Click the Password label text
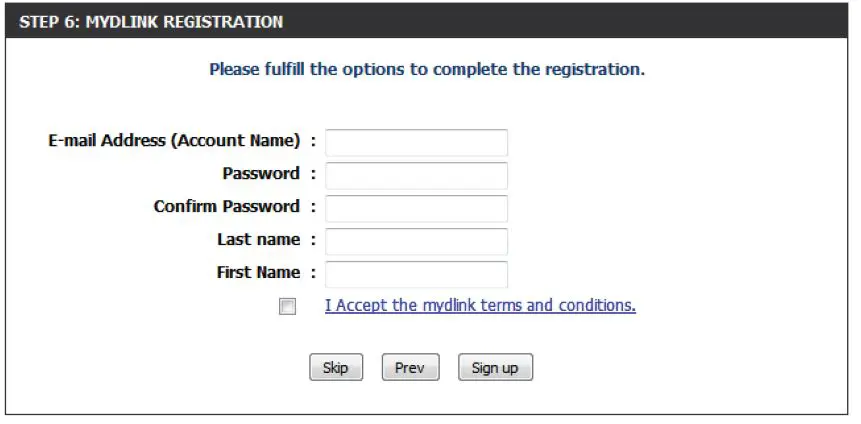Screen dimensions: 861x424 pyautogui.click(x=260, y=174)
